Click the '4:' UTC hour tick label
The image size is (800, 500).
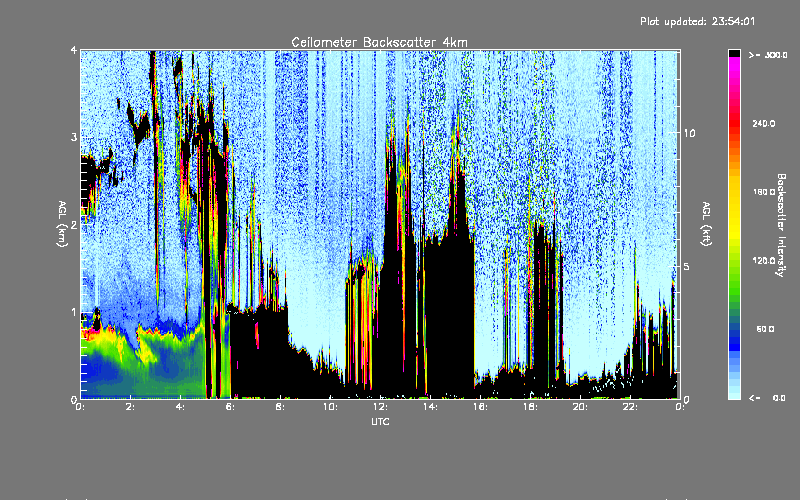click(181, 407)
